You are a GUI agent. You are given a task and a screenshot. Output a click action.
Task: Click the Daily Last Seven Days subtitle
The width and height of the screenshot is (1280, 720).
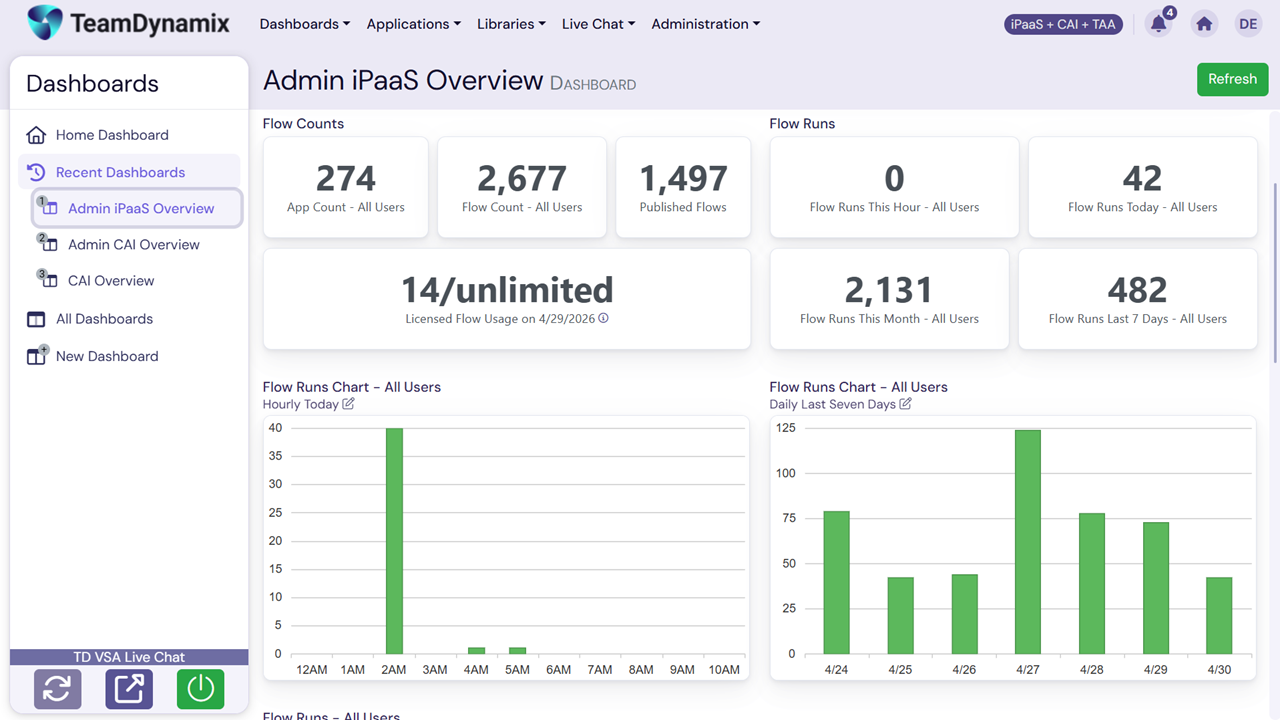pyautogui.click(x=832, y=404)
